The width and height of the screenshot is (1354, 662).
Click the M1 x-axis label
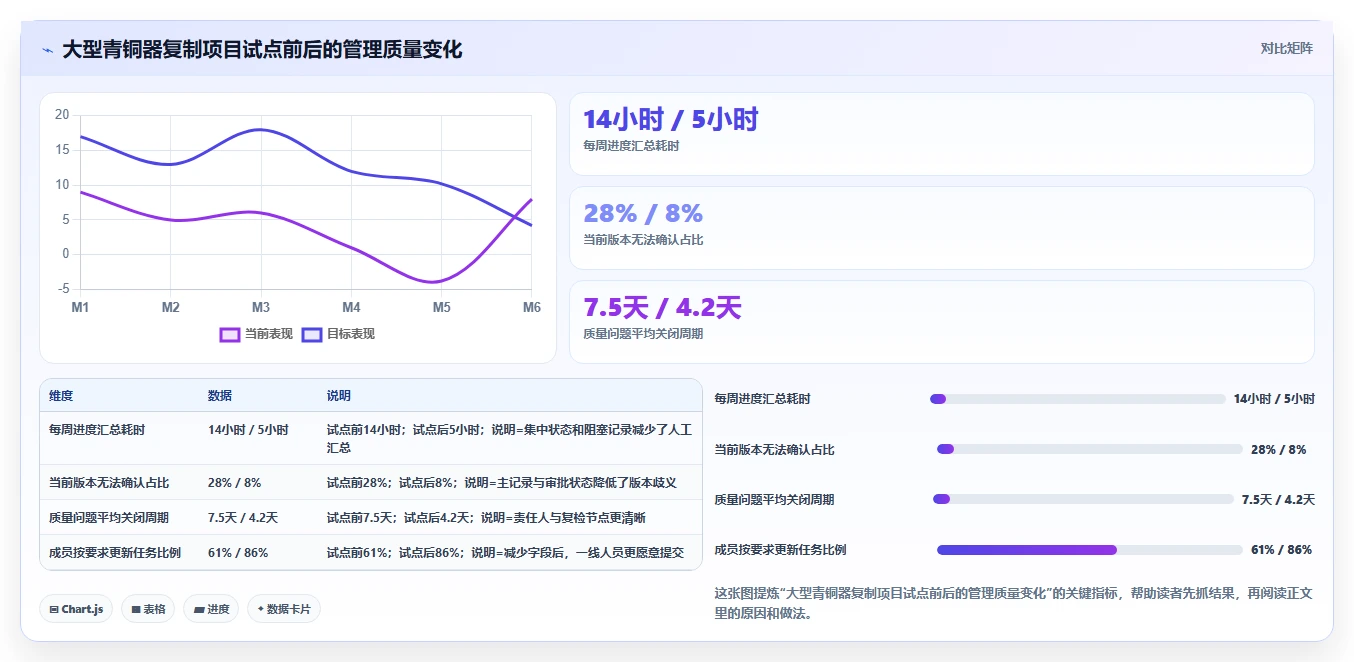[x=80, y=308]
